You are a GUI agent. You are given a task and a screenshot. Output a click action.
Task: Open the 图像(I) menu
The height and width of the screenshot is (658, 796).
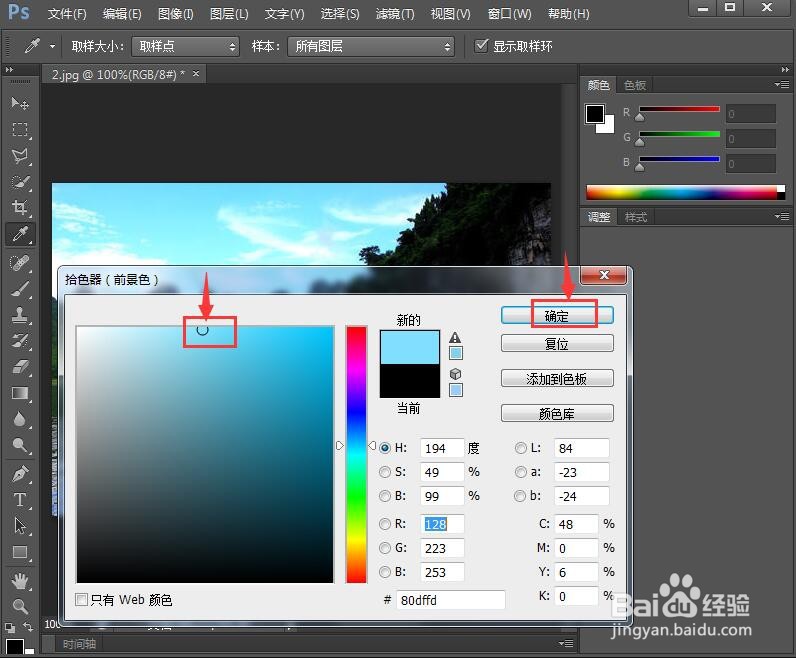click(176, 14)
